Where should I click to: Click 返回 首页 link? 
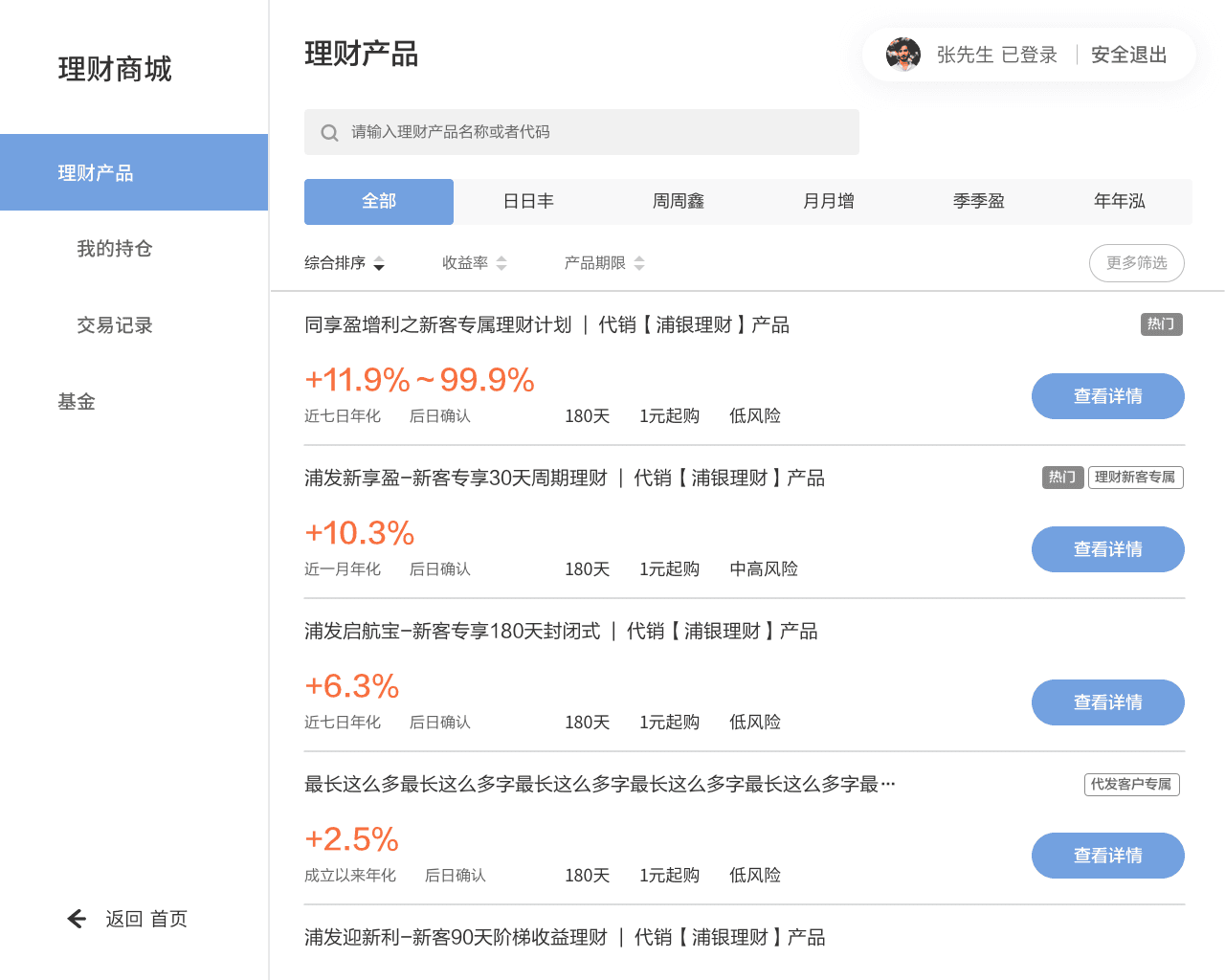click(x=146, y=919)
